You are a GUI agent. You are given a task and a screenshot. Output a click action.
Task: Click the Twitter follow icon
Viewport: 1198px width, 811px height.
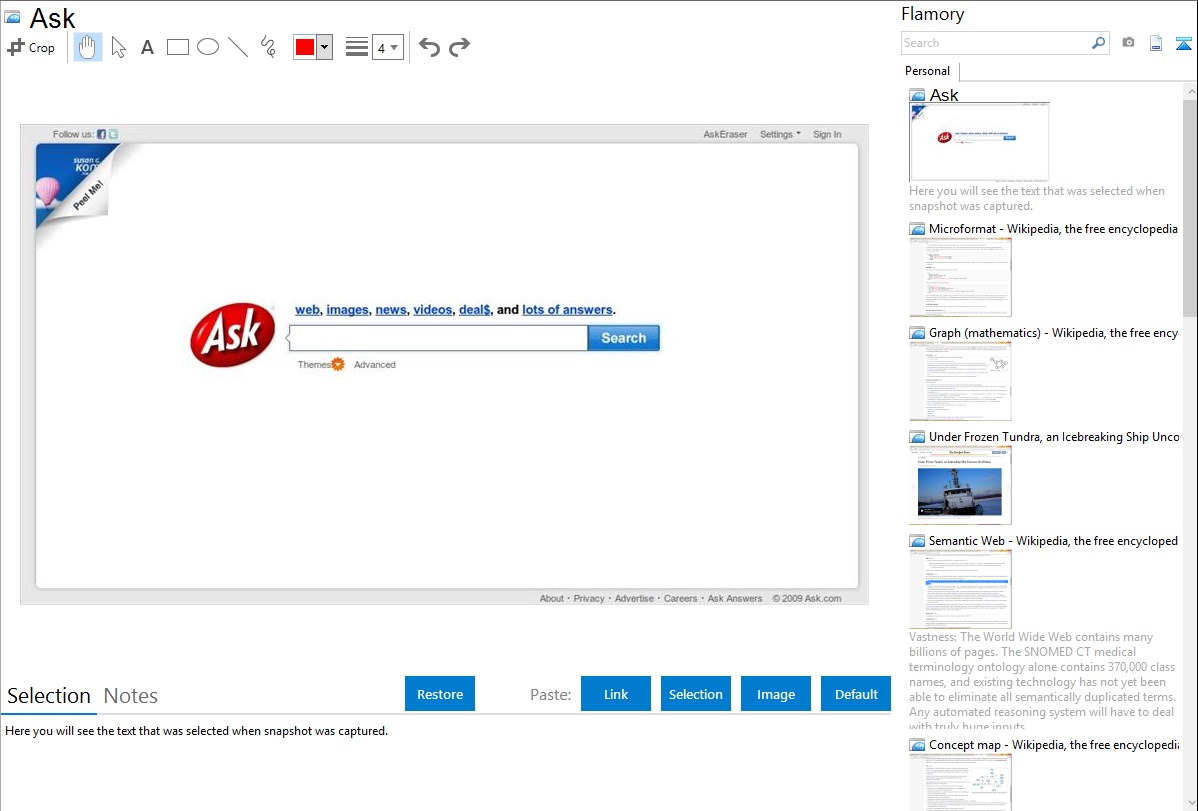coord(113,135)
